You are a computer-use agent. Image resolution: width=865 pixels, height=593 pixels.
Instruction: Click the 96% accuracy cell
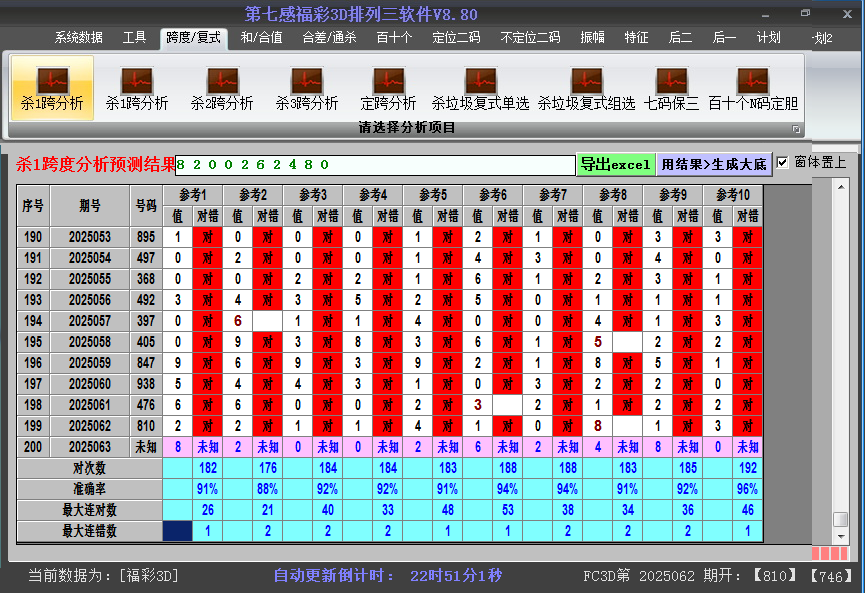tap(747, 489)
